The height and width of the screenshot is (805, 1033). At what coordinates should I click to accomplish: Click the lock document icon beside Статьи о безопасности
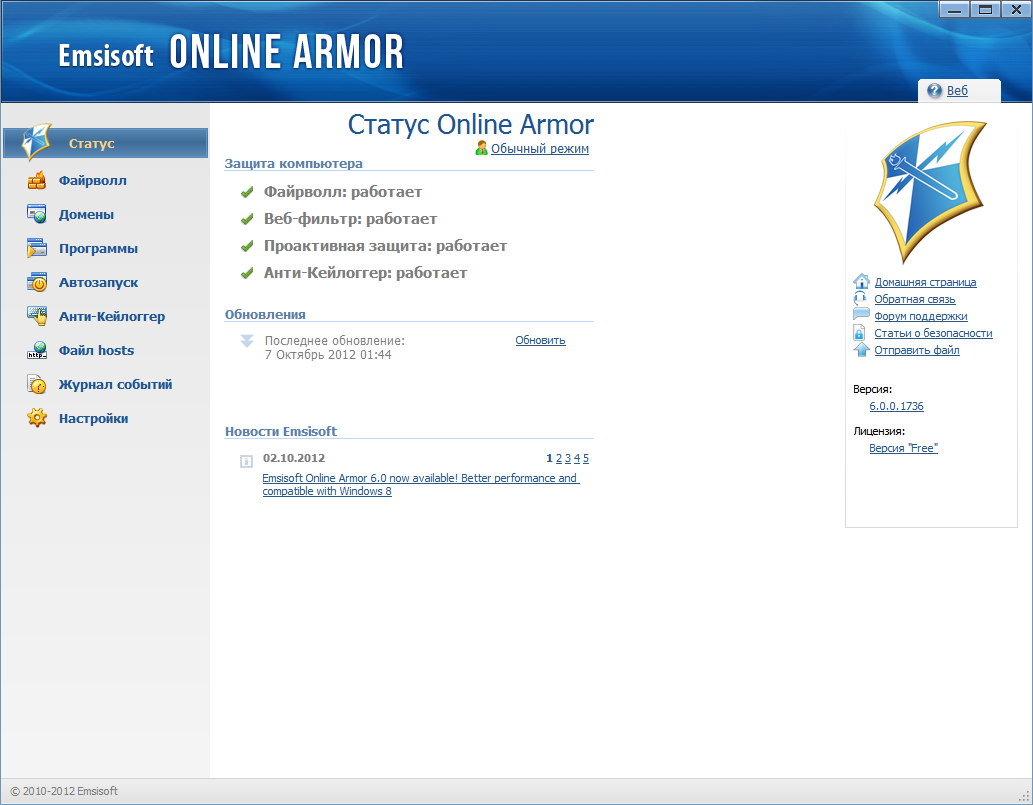coord(859,333)
